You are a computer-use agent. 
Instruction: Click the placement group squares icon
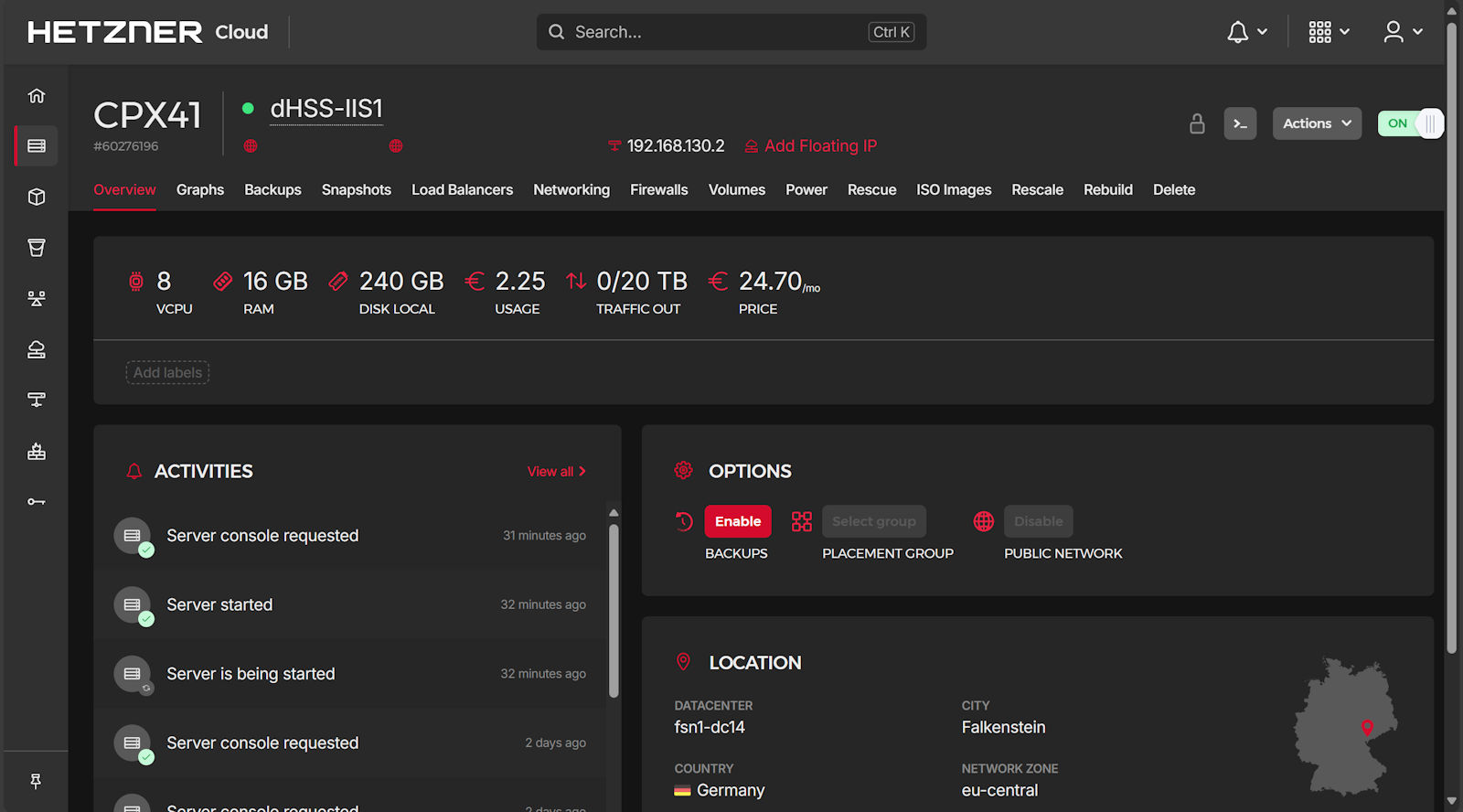pos(801,521)
